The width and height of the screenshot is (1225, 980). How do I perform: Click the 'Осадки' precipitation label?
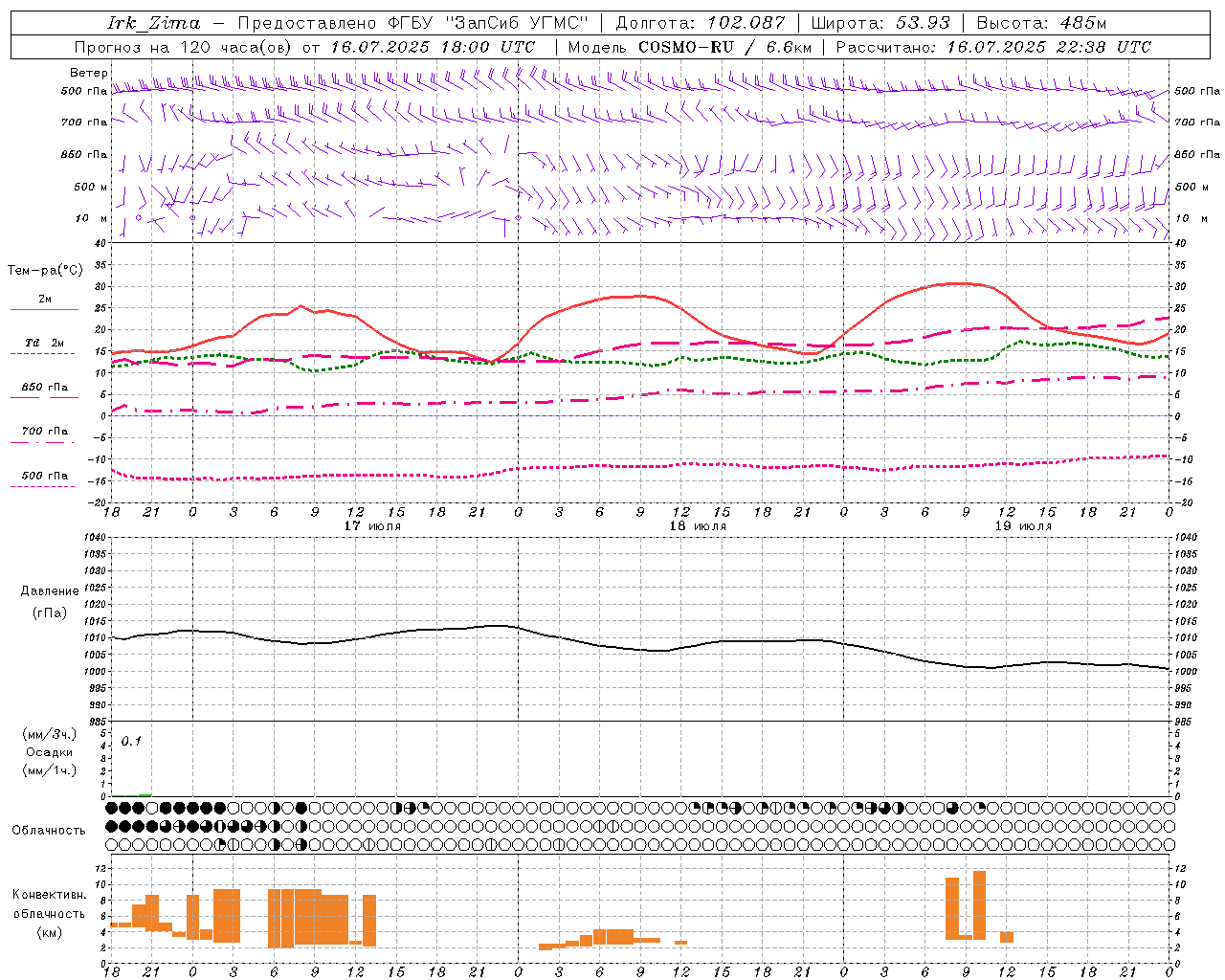[x=50, y=752]
